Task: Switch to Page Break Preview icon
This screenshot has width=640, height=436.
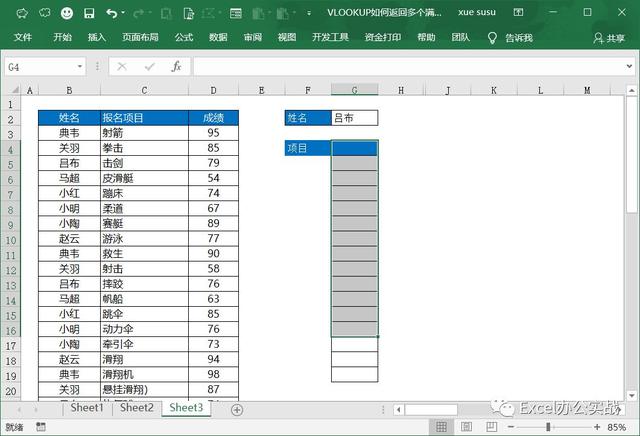Action: (x=491, y=427)
